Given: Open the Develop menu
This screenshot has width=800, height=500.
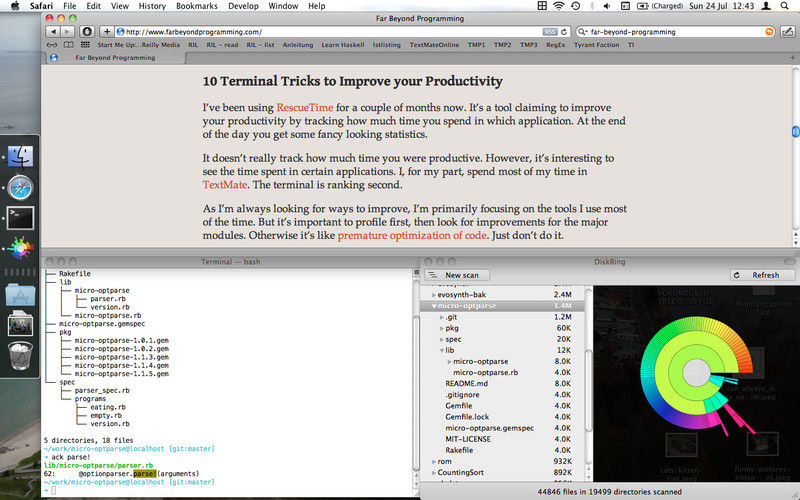Looking at the screenshot, I should [x=243, y=6].
